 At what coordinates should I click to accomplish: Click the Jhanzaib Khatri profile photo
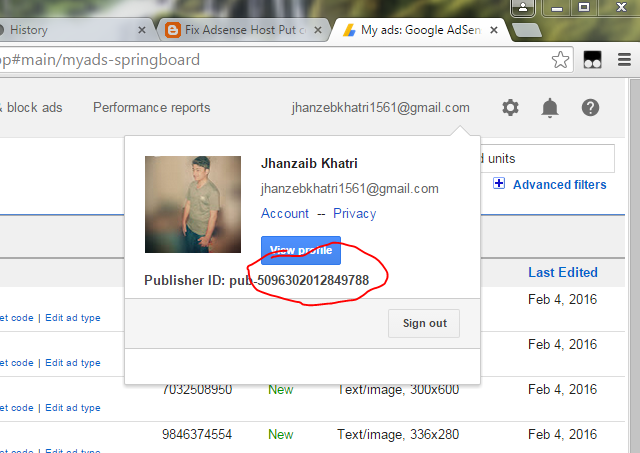[193, 204]
